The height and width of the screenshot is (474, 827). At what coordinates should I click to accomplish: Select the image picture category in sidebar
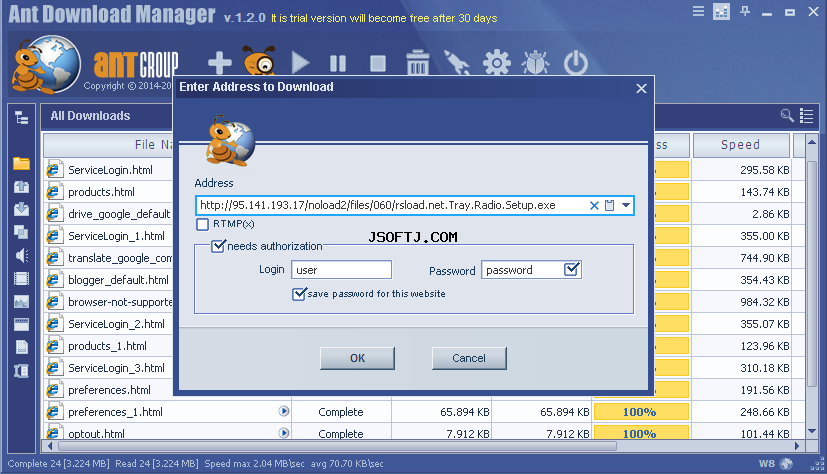coord(22,302)
